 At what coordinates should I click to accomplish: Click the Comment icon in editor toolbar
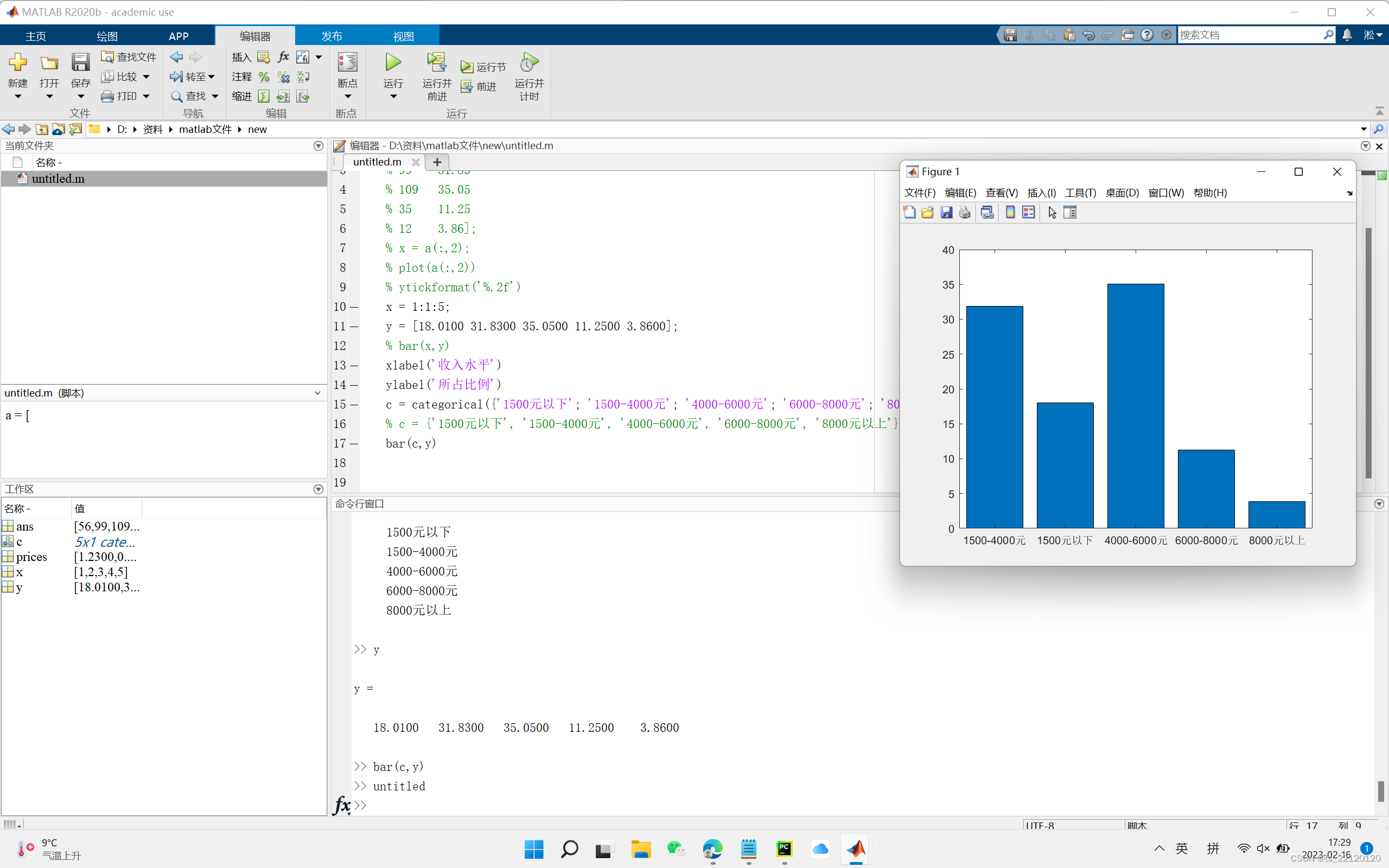pyautogui.click(x=263, y=76)
